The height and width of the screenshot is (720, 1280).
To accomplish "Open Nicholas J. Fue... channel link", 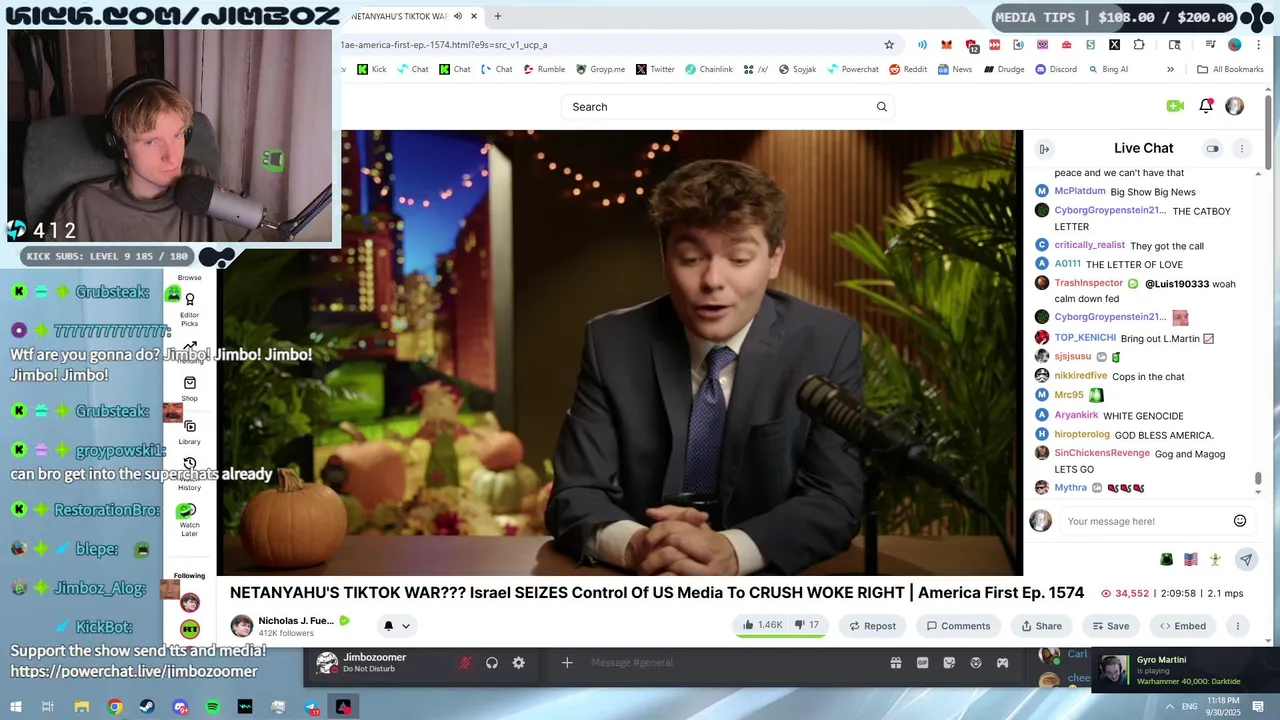I will pos(296,621).
